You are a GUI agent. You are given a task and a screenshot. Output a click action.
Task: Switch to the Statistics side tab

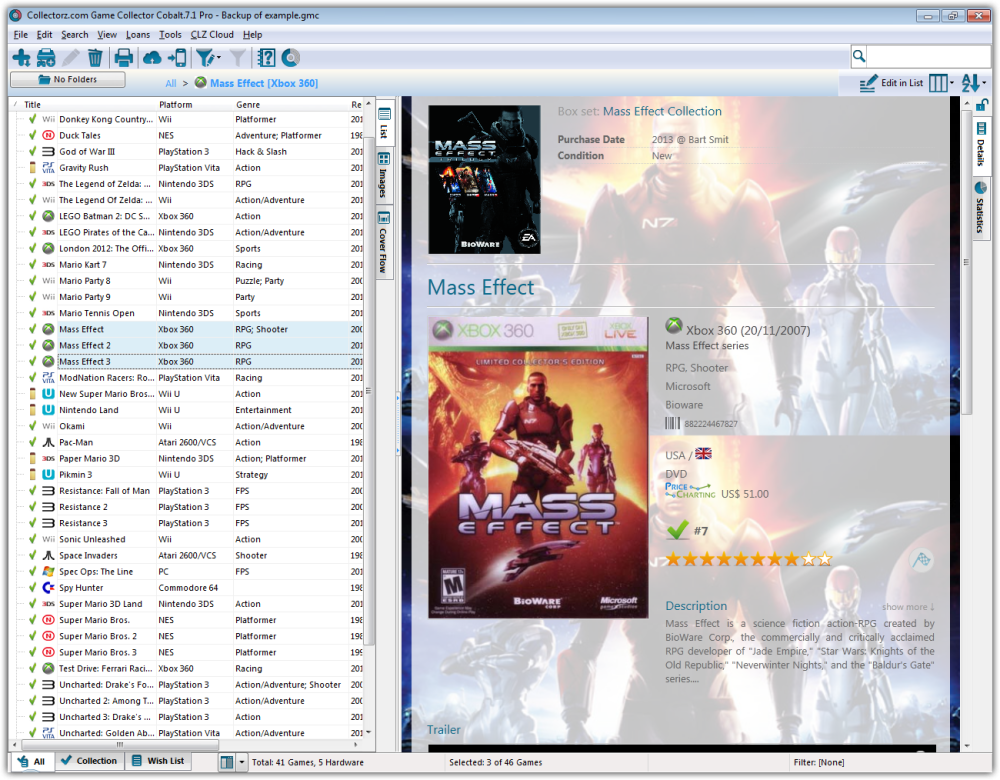(x=981, y=209)
